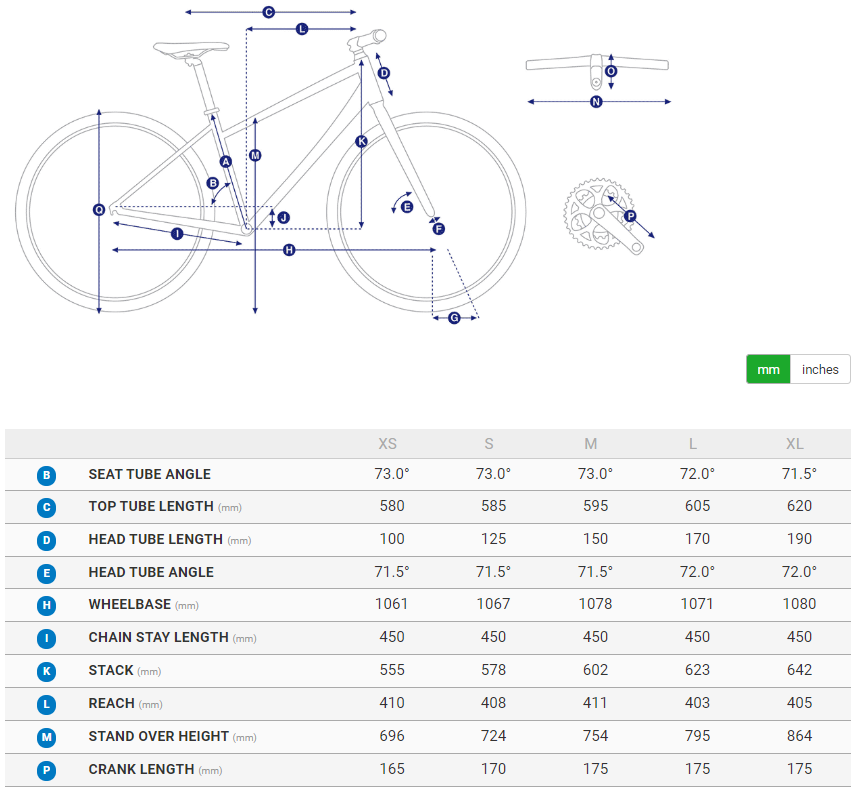Click the C badge beside Top Tube Length
856x794 pixels.
pos(47,507)
